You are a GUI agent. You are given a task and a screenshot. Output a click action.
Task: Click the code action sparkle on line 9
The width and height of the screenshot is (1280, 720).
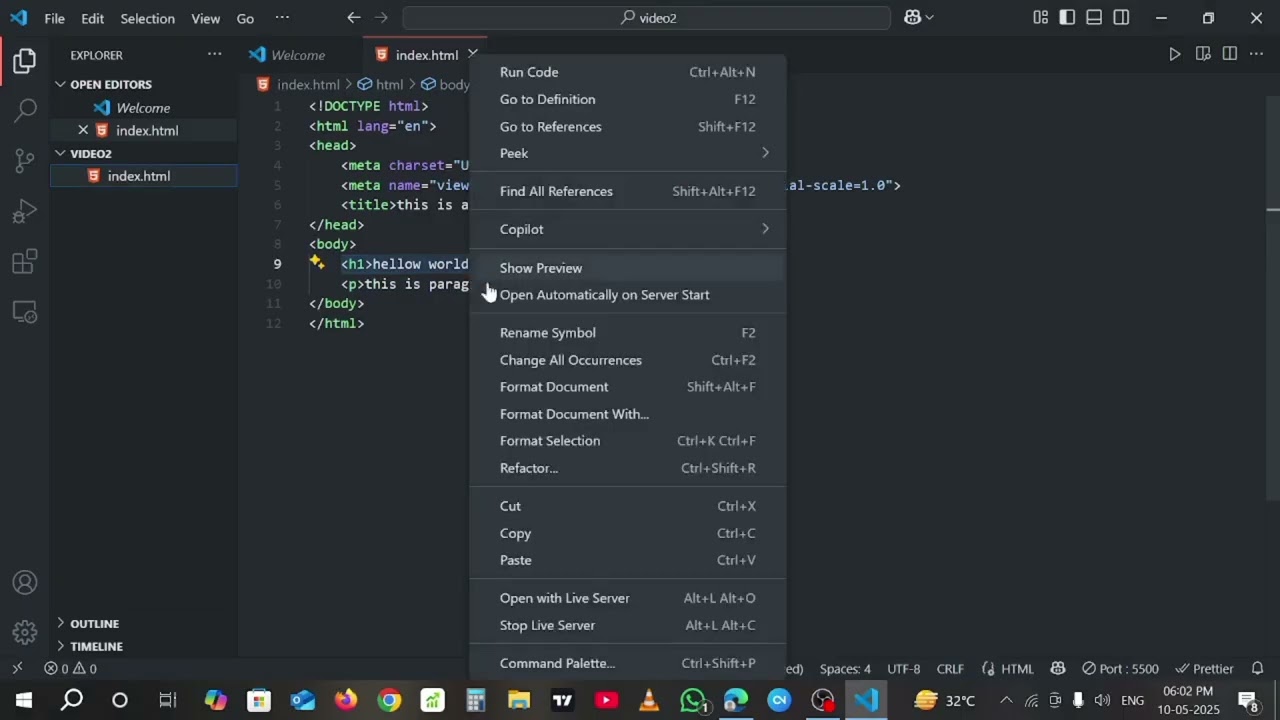coord(316,263)
